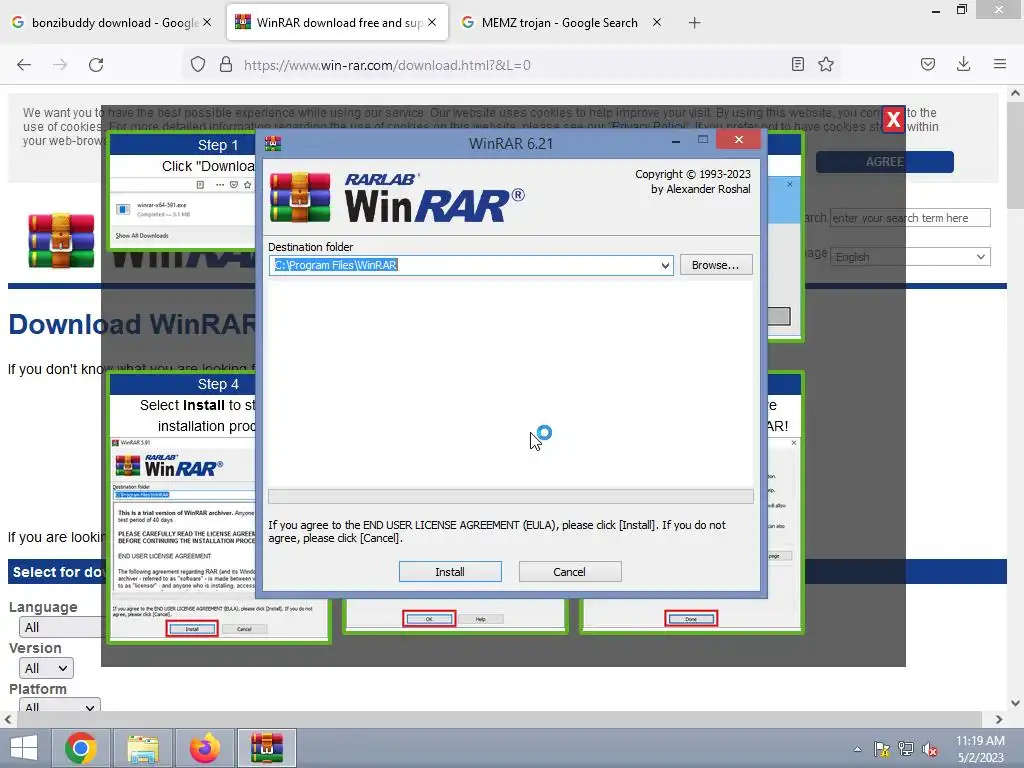Screen dimensions: 1024x768
Task: Click Cancel in the WinRAR installer
Action: tap(569, 571)
